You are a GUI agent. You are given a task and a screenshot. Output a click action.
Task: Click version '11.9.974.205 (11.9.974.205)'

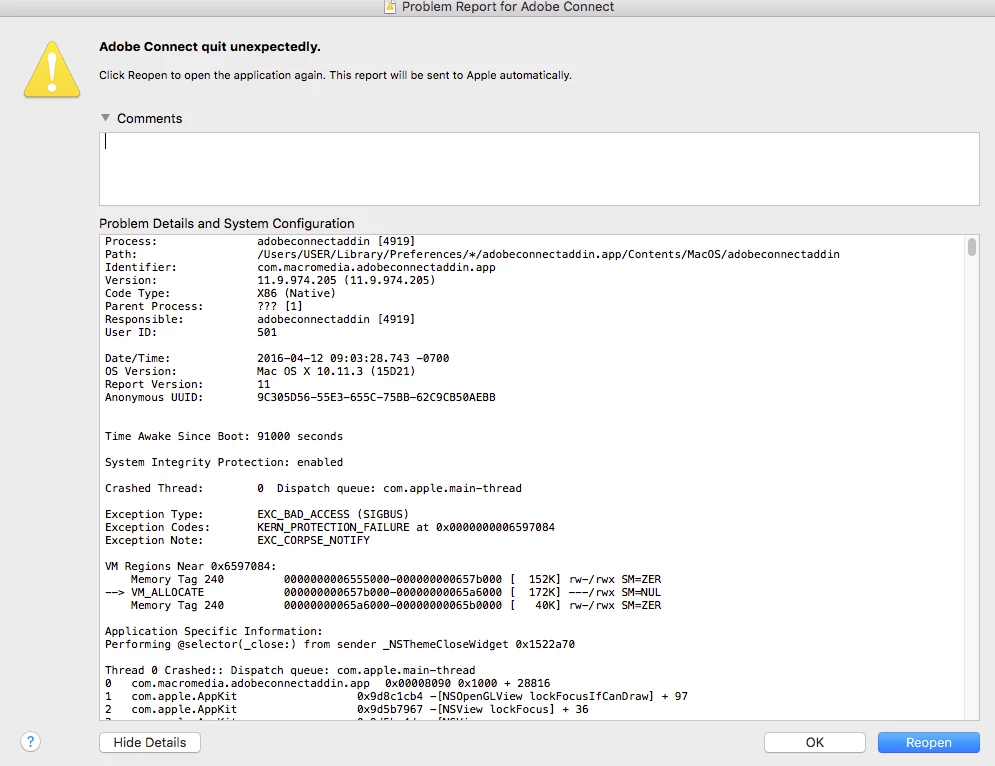(x=346, y=280)
